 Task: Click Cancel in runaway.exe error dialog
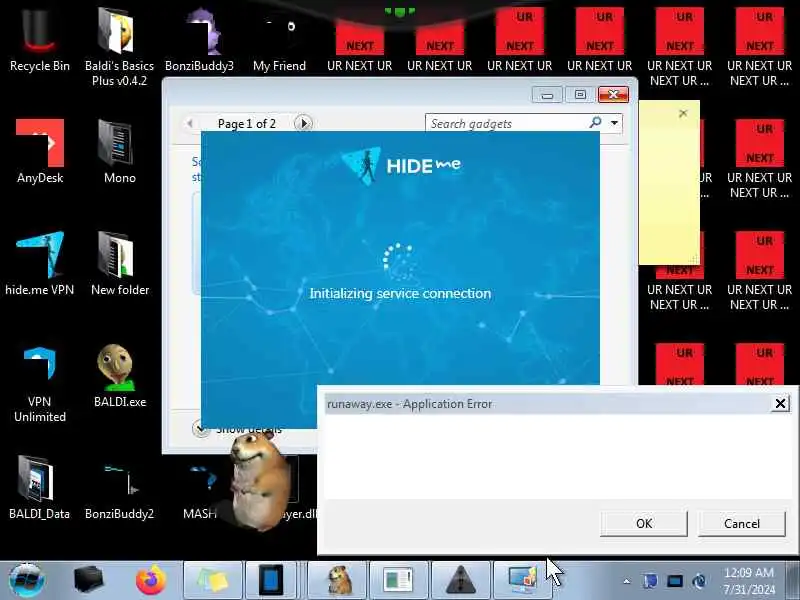[x=742, y=523]
